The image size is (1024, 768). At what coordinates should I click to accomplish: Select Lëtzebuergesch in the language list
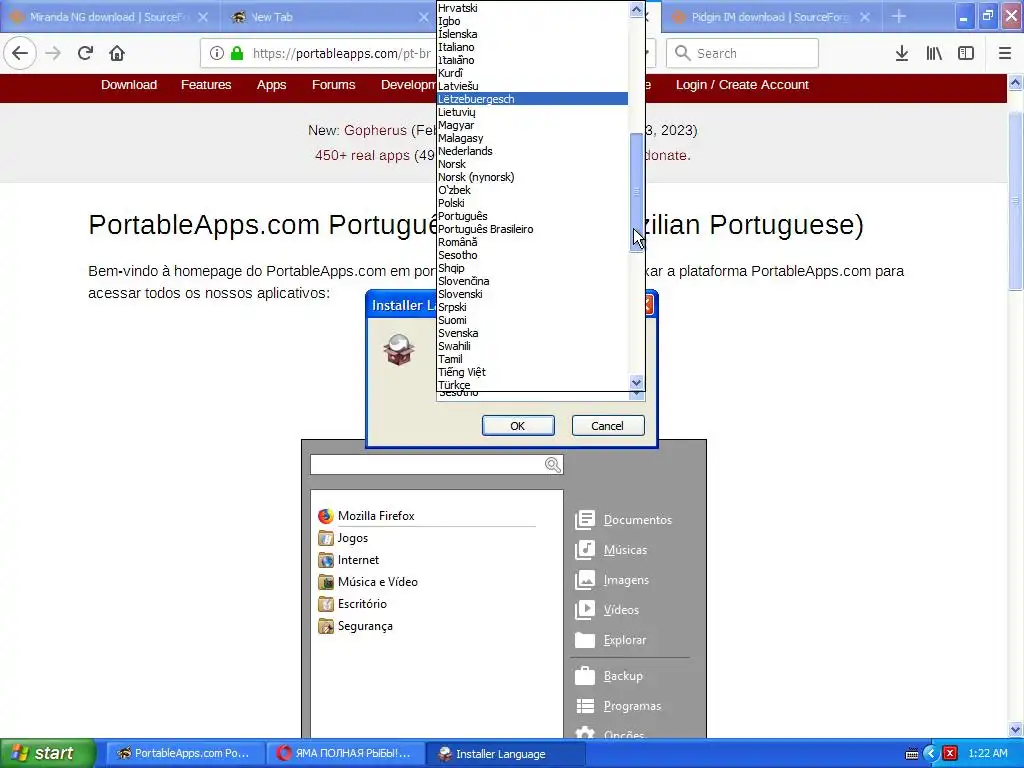532,99
